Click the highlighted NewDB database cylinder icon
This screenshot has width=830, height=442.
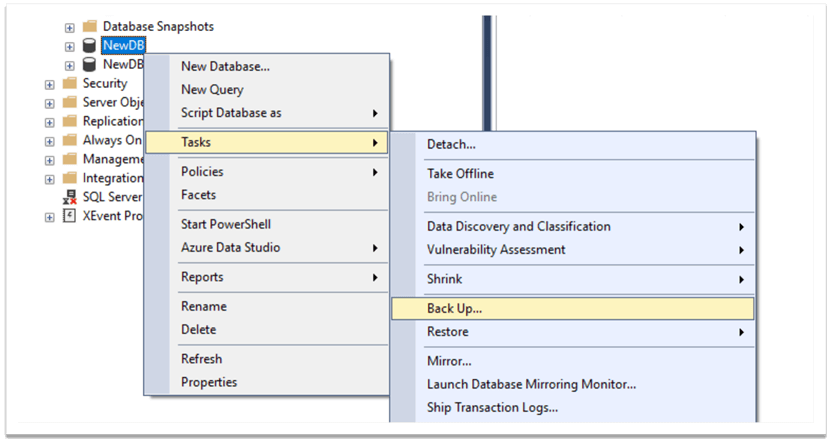pyautogui.click(x=89, y=45)
